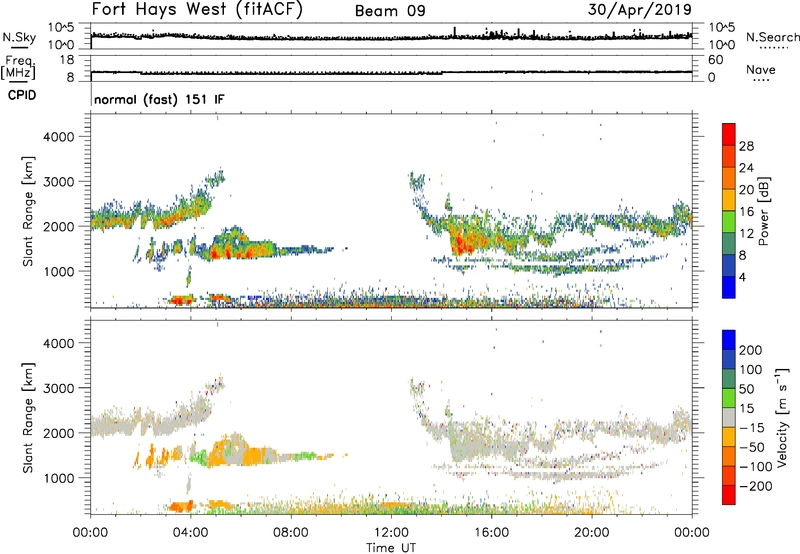800x554 pixels.
Task: Click the dotted line sample under 'Nave'
Action: (x=761, y=81)
